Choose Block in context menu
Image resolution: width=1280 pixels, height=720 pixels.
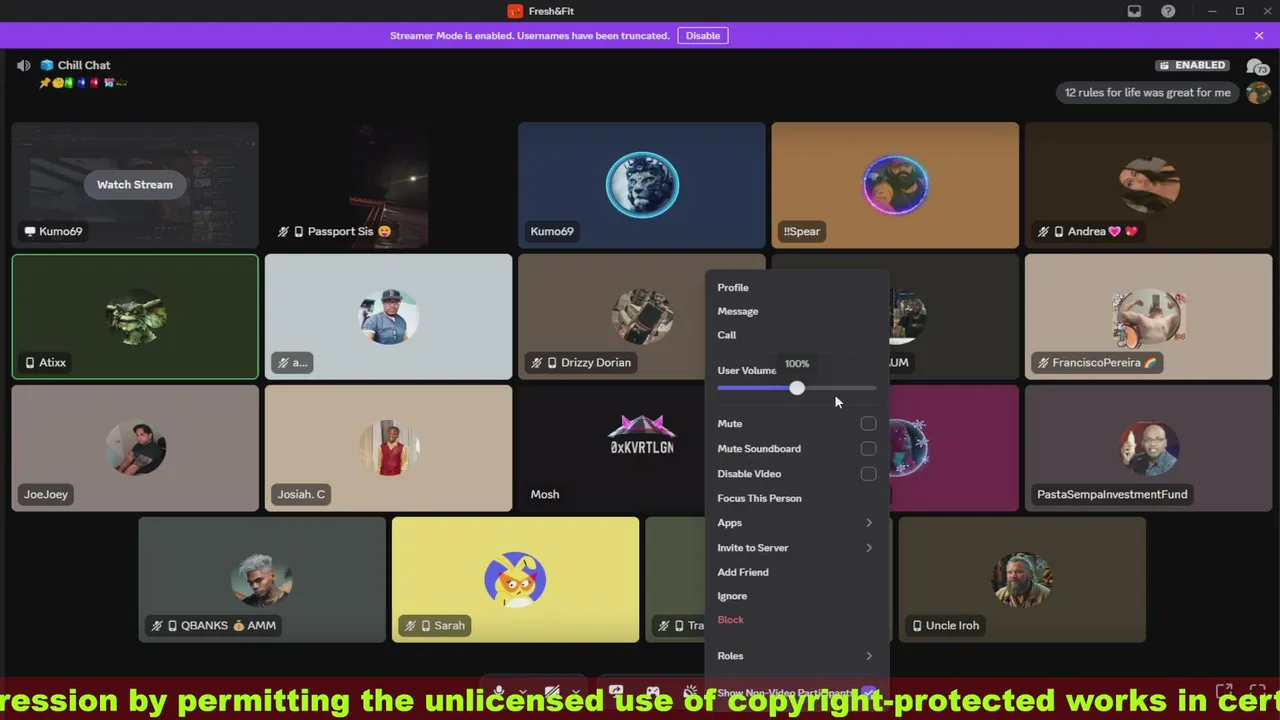(796, 620)
